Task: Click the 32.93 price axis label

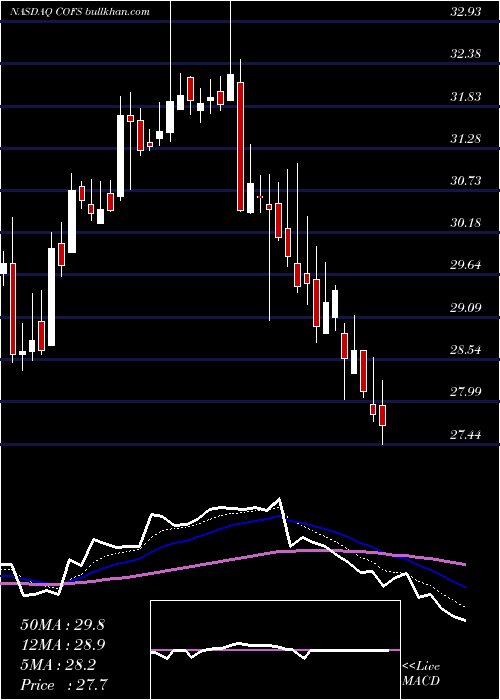Action: [466, 12]
